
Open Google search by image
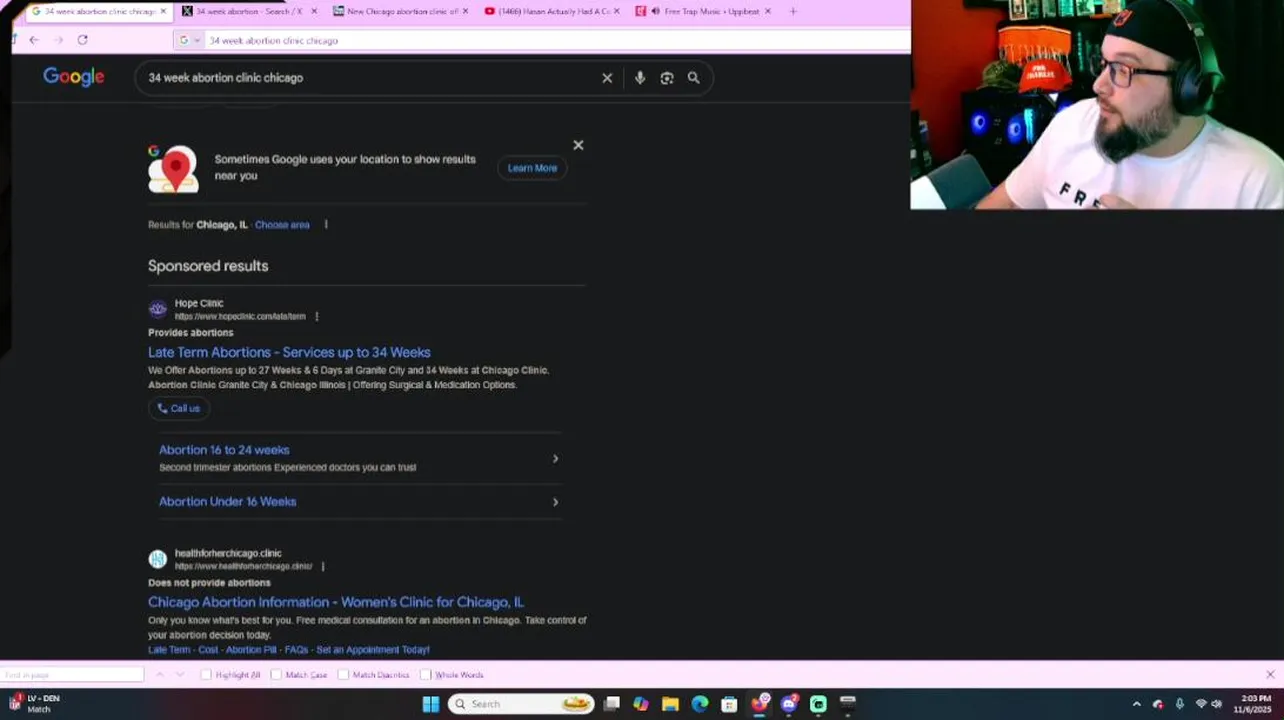667,78
